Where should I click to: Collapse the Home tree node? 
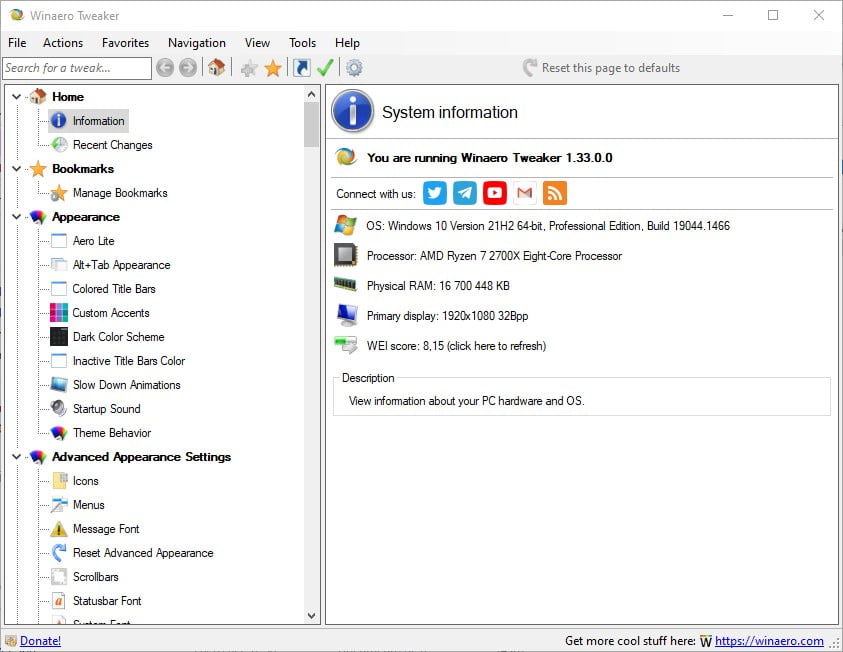17,97
